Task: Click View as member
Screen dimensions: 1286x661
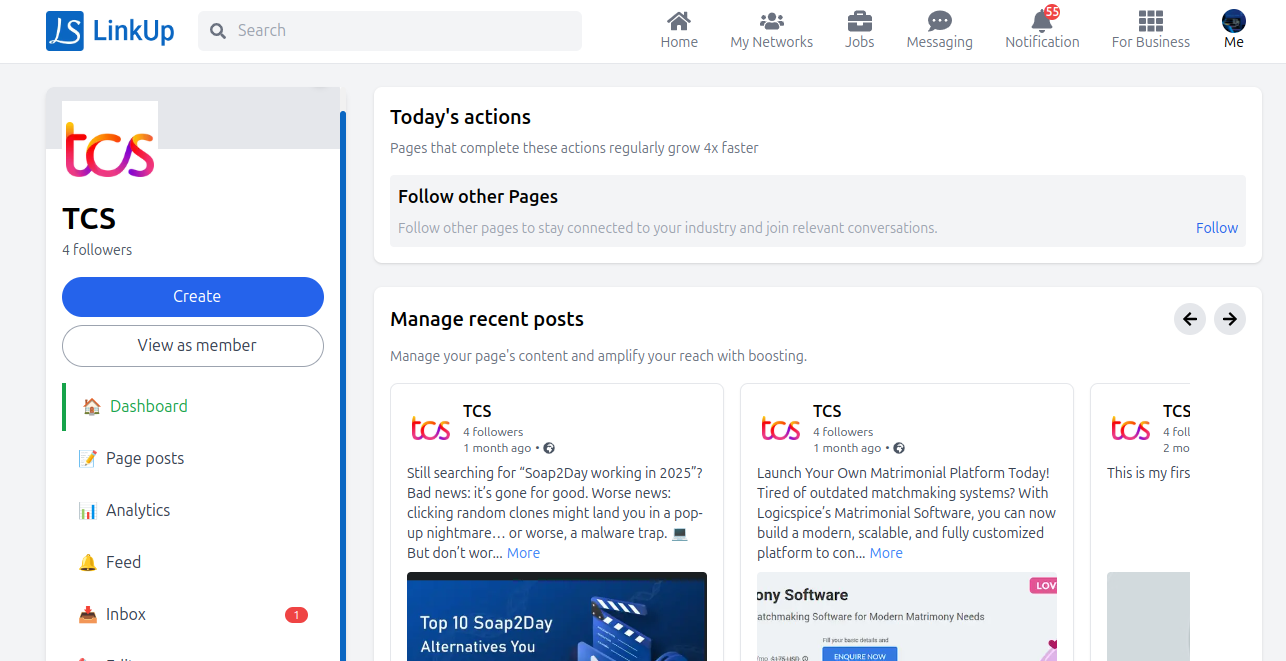Action: 193,345
